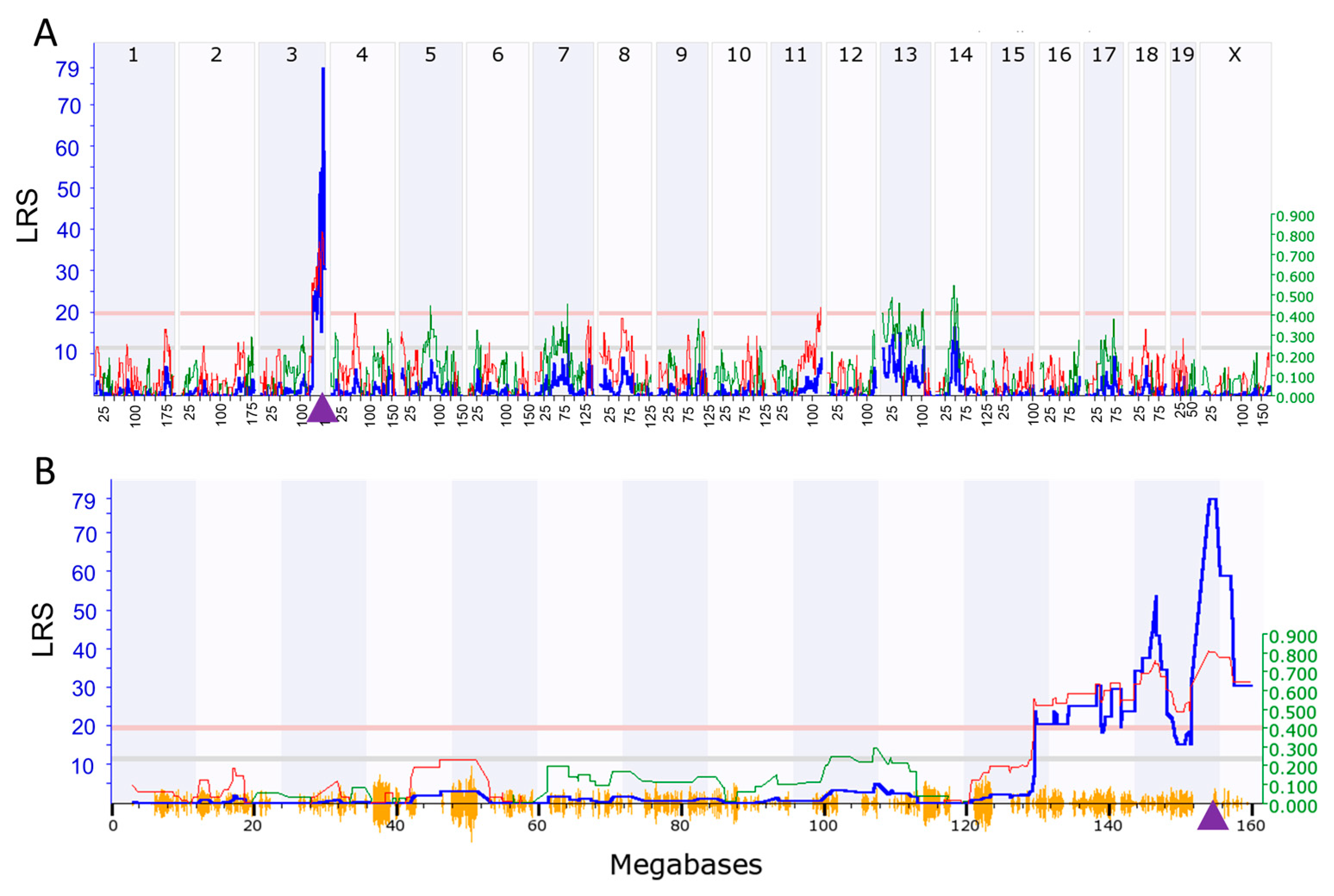Click the secondary blue peak near 146 Mb
The image size is (1334, 896).
coord(1156,597)
